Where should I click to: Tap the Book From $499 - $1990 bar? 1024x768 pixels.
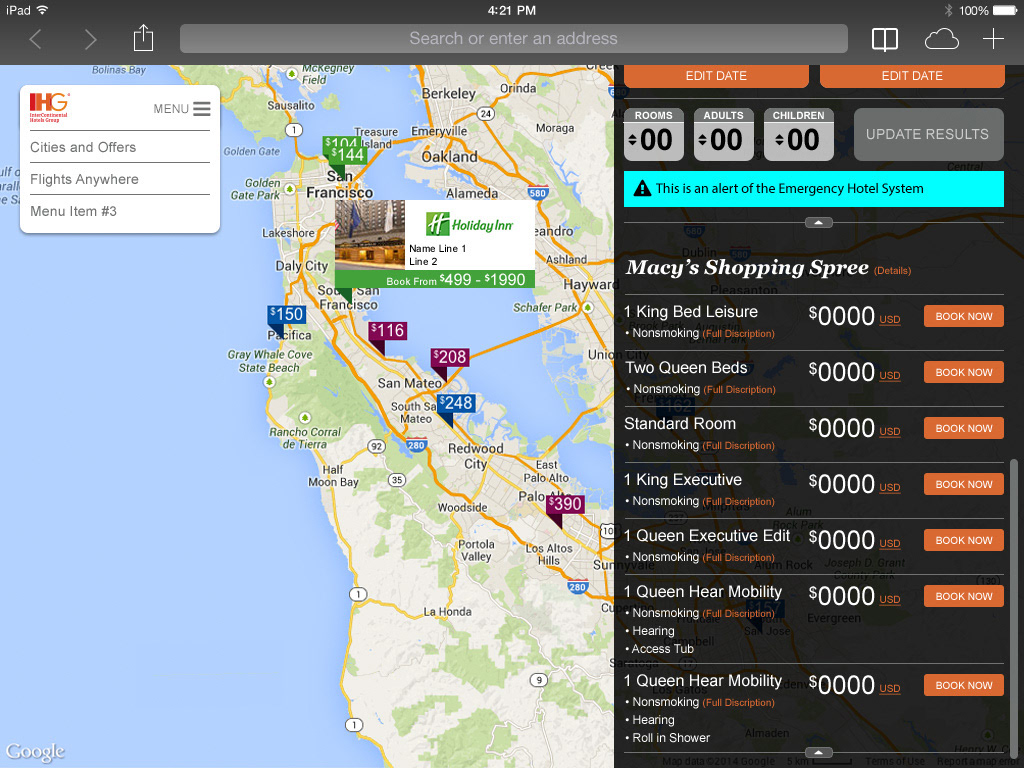[435, 280]
